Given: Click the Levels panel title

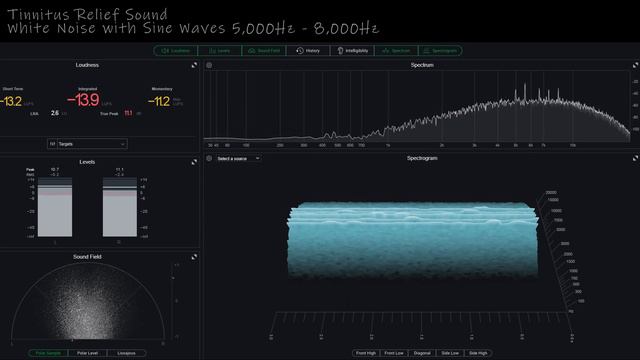Looking at the screenshot, I should (87, 162).
